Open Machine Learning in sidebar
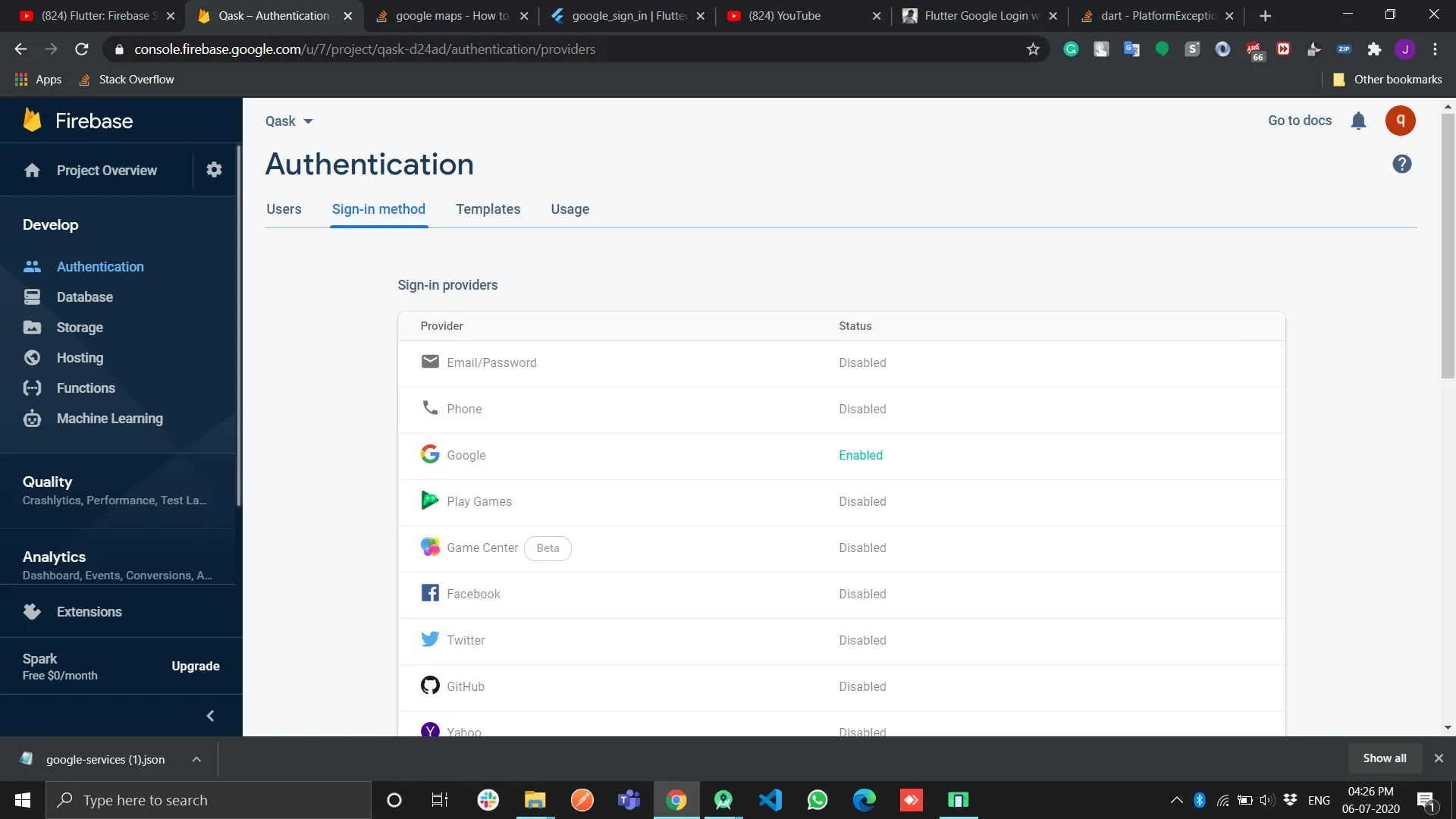Image resolution: width=1456 pixels, height=819 pixels. click(109, 419)
